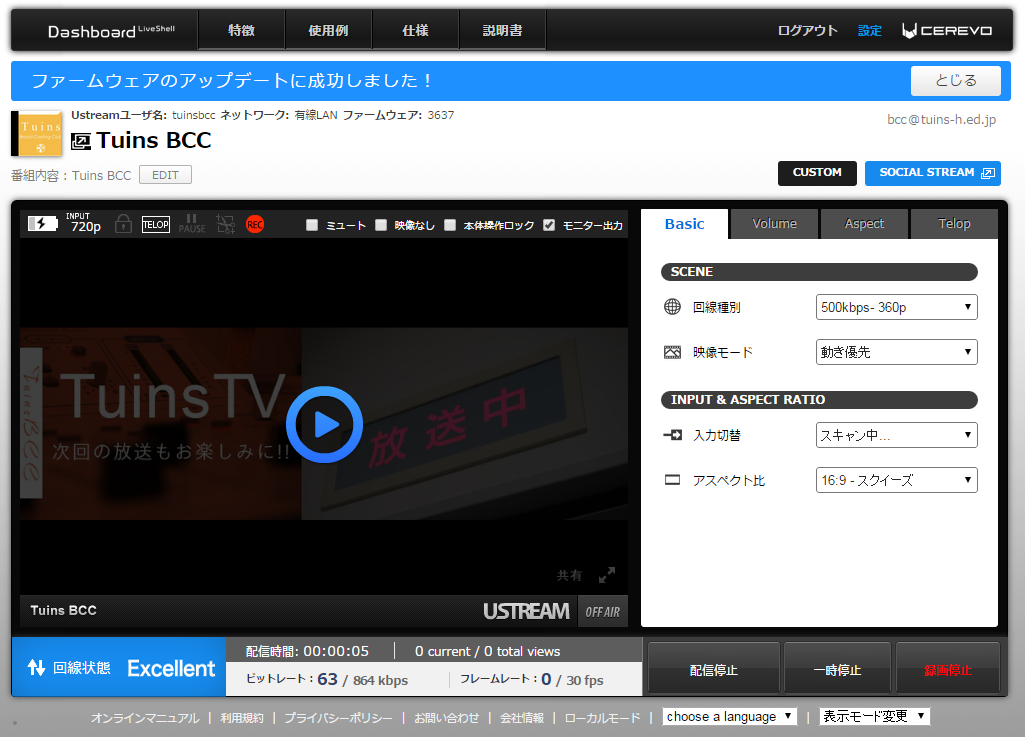Click the 配信停止 button to stop streaming

713,667
